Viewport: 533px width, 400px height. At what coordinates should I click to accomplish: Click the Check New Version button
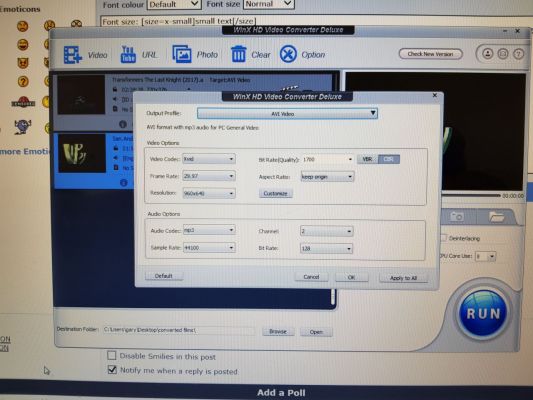[430, 54]
